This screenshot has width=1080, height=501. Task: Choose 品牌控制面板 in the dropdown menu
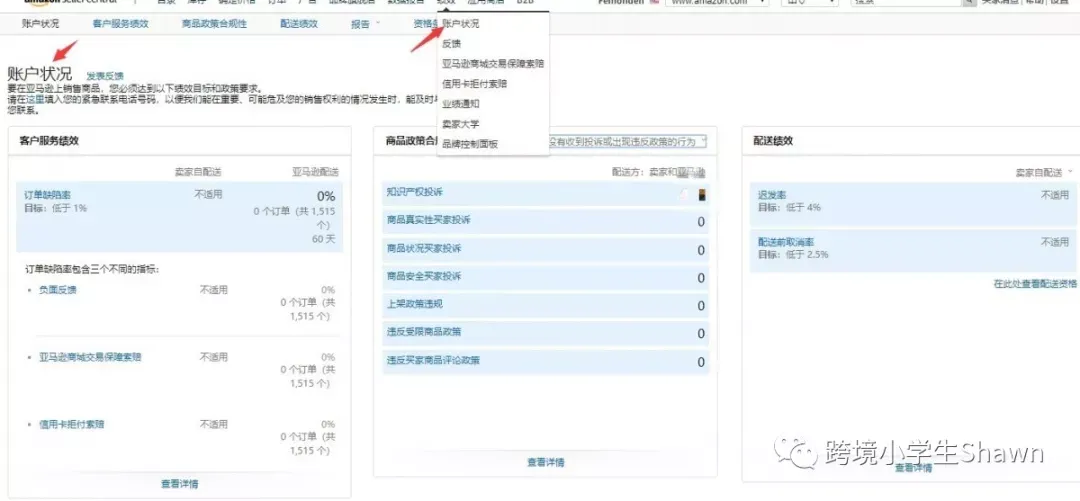click(470, 144)
